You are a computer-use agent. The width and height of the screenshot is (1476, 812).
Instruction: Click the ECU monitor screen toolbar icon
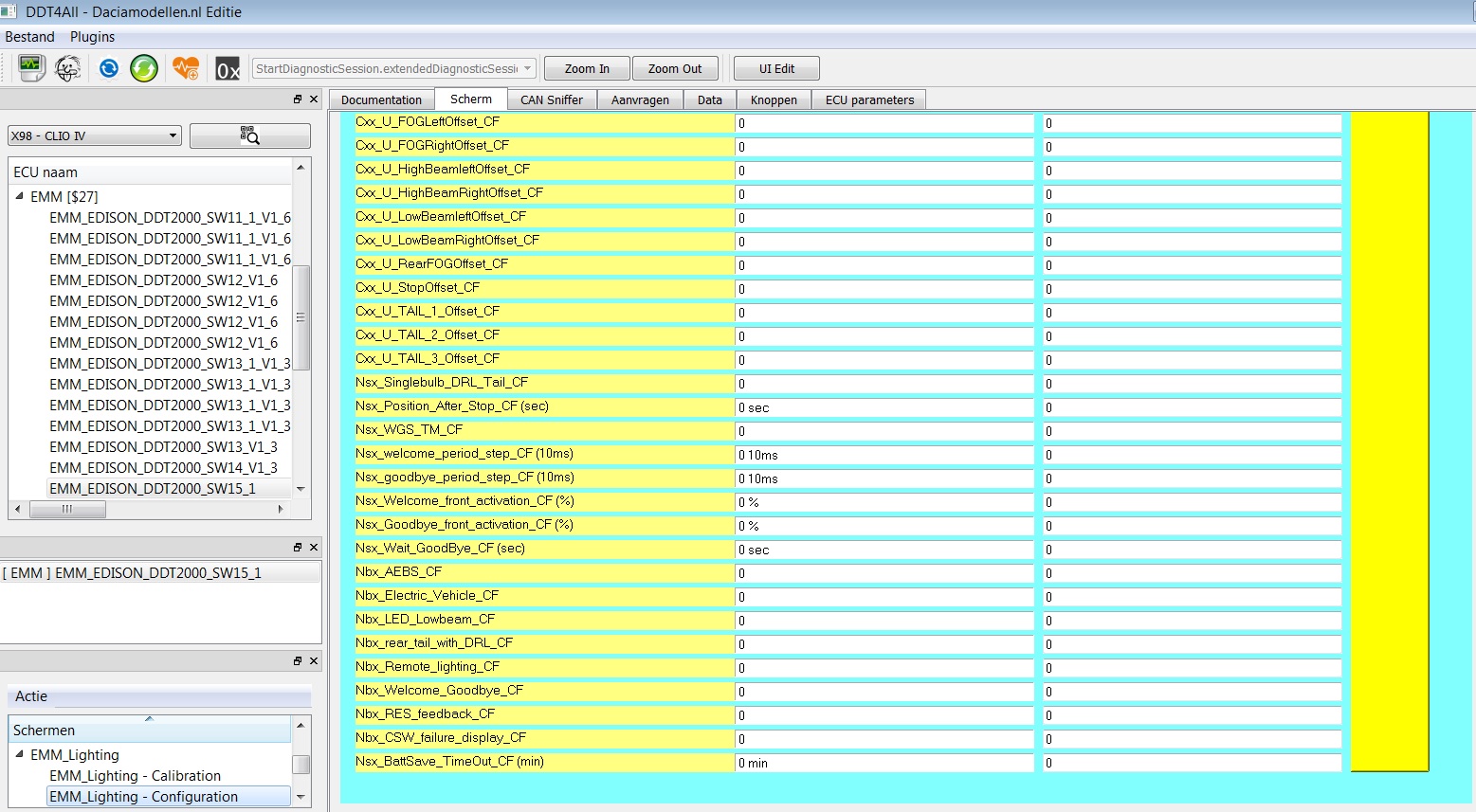click(x=30, y=68)
